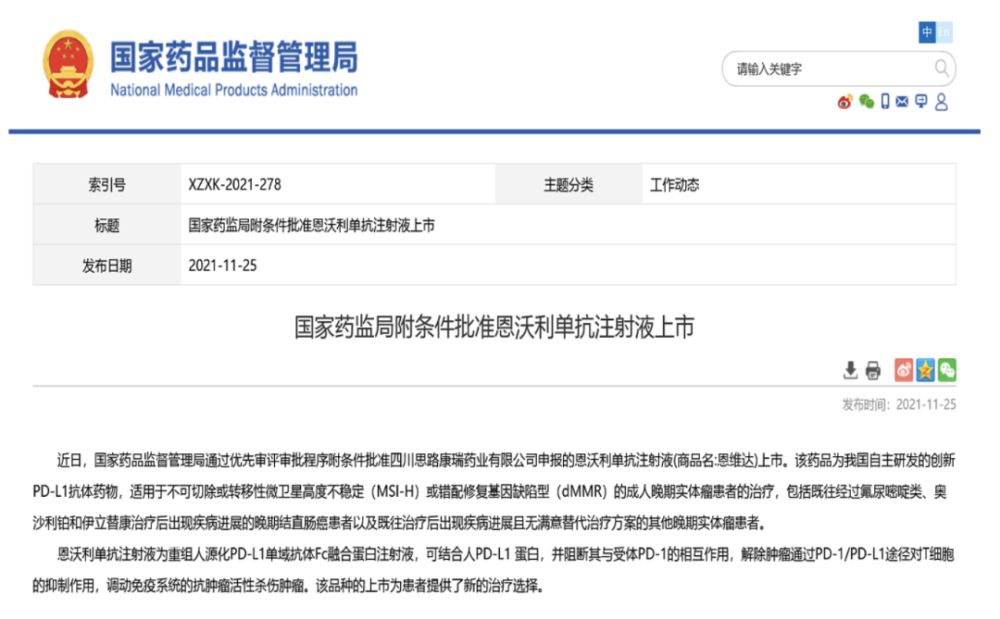Viewport: 1000px width, 619px height.
Task: Click the paragraph line starting 恩沃利单抗注射液为重组
Action: pyautogui.click(x=506, y=554)
